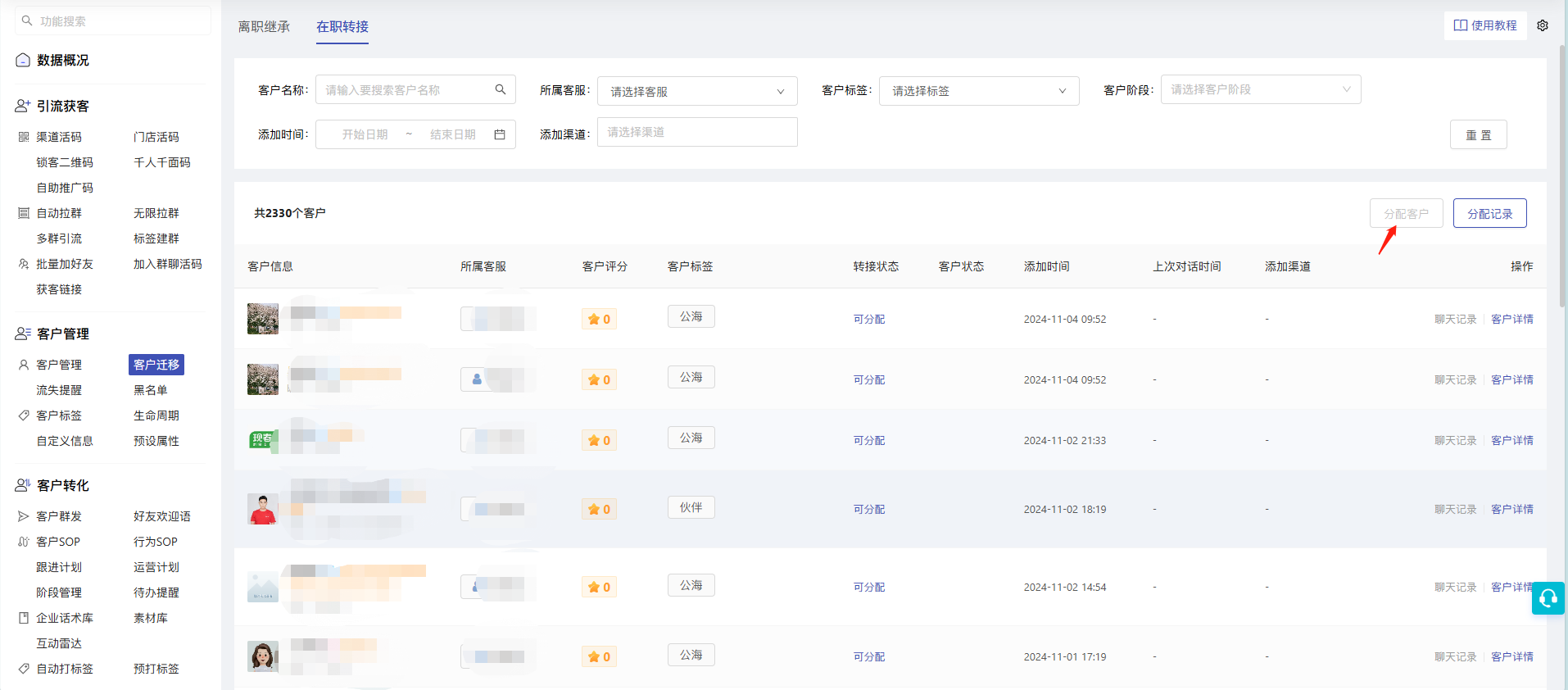Click the 客户群发 send icon
This screenshot has height=690, width=1568.
pyautogui.click(x=24, y=516)
